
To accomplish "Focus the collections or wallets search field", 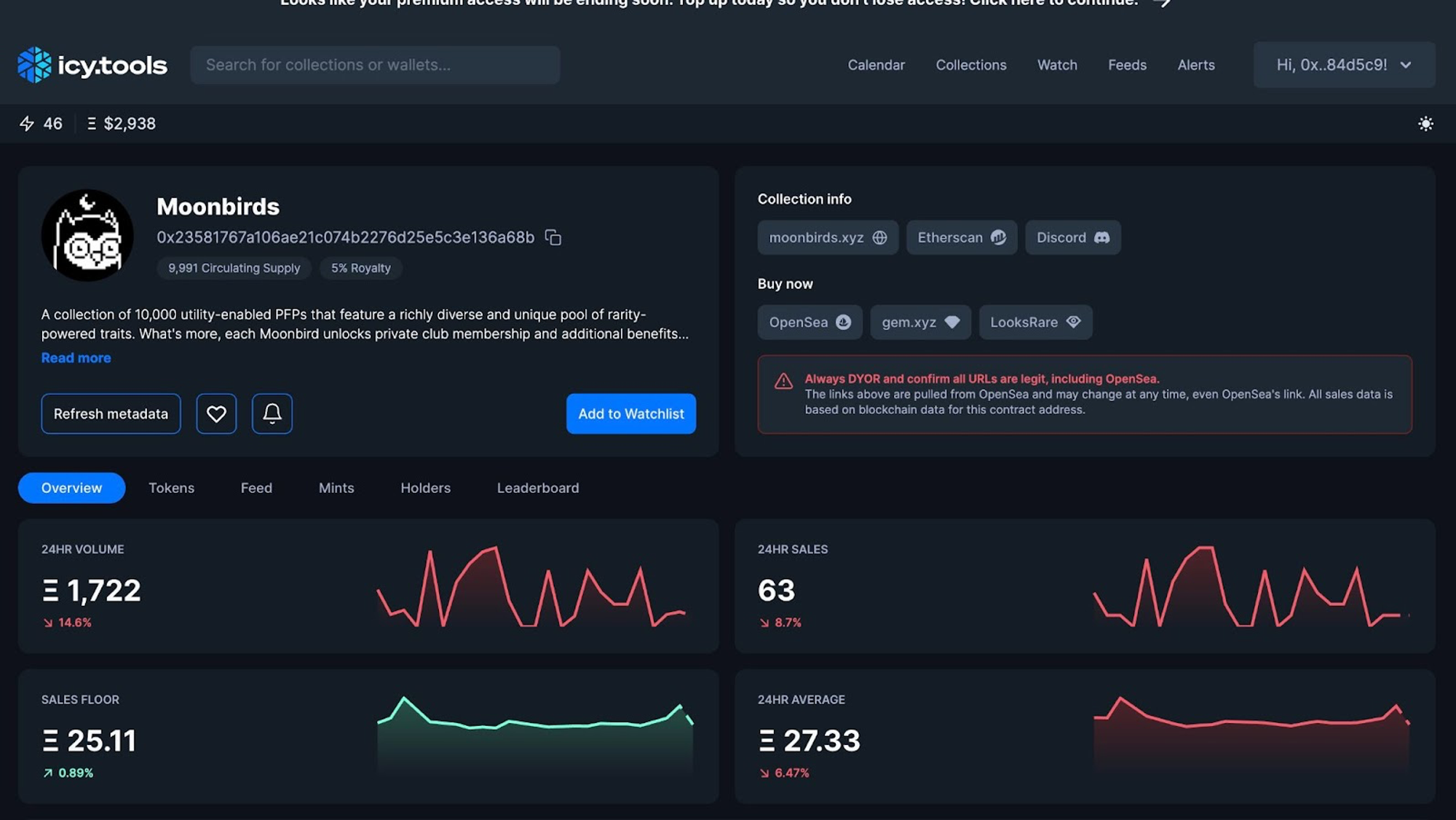I will coord(374,65).
